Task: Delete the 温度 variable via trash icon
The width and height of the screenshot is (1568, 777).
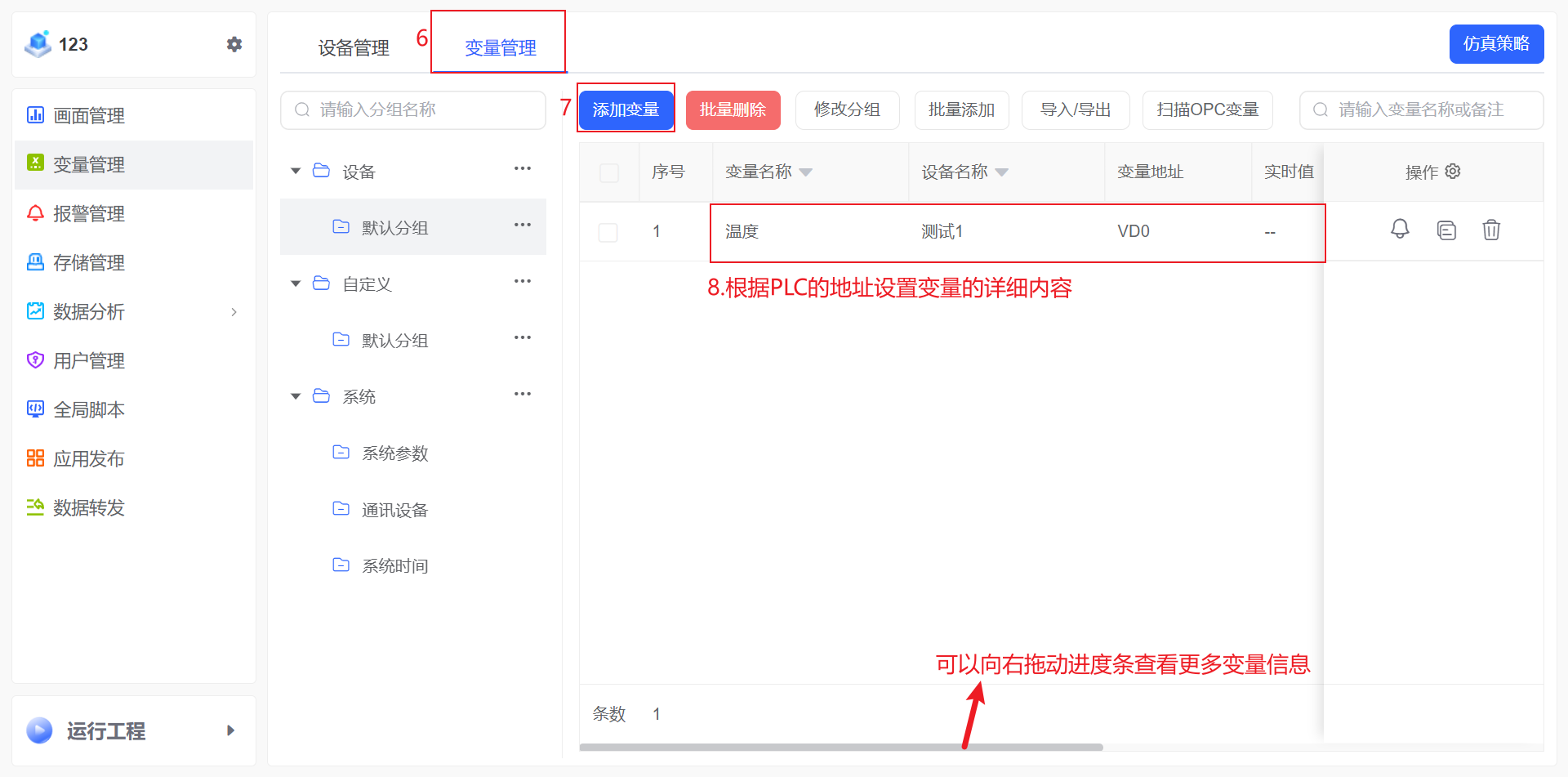Action: (x=1491, y=230)
